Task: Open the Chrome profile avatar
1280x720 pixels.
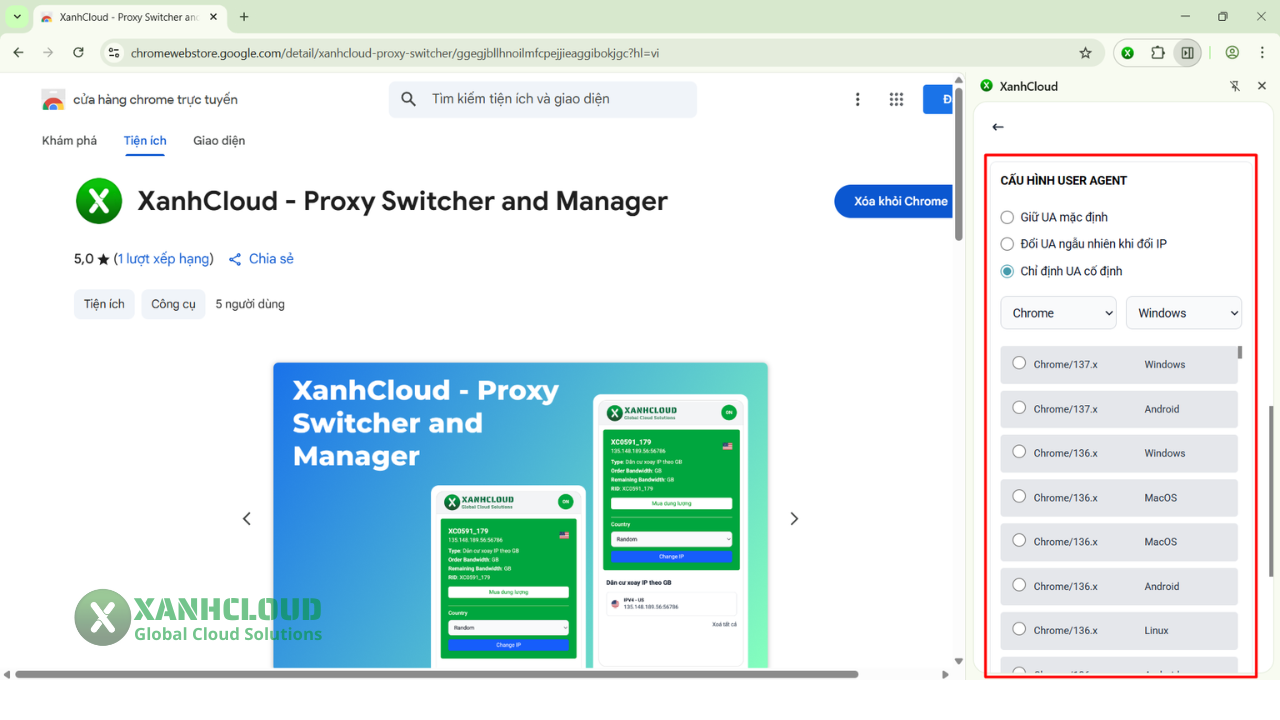Action: (x=1232, y=53)
